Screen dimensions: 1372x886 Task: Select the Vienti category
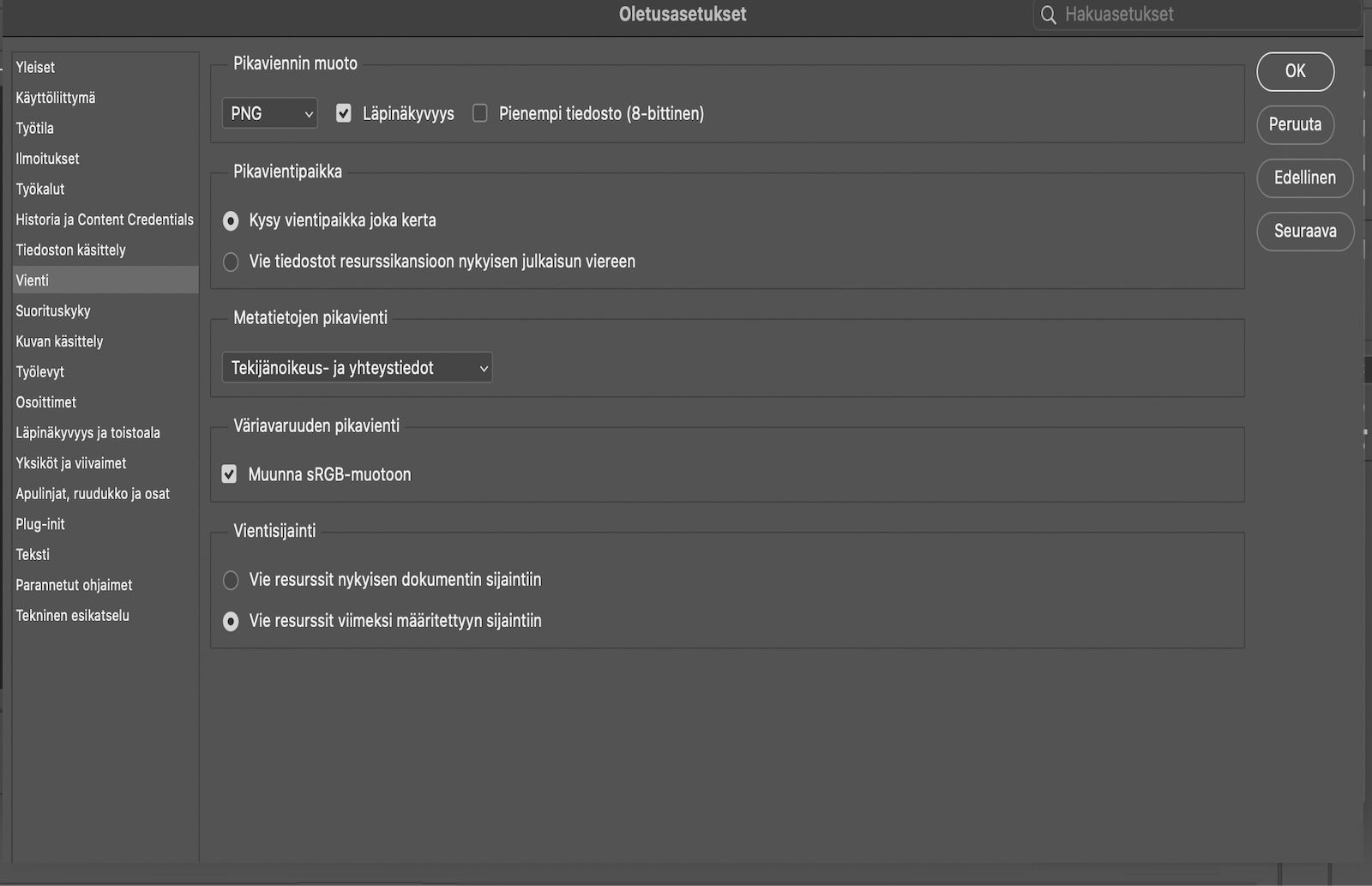point(105,280)
